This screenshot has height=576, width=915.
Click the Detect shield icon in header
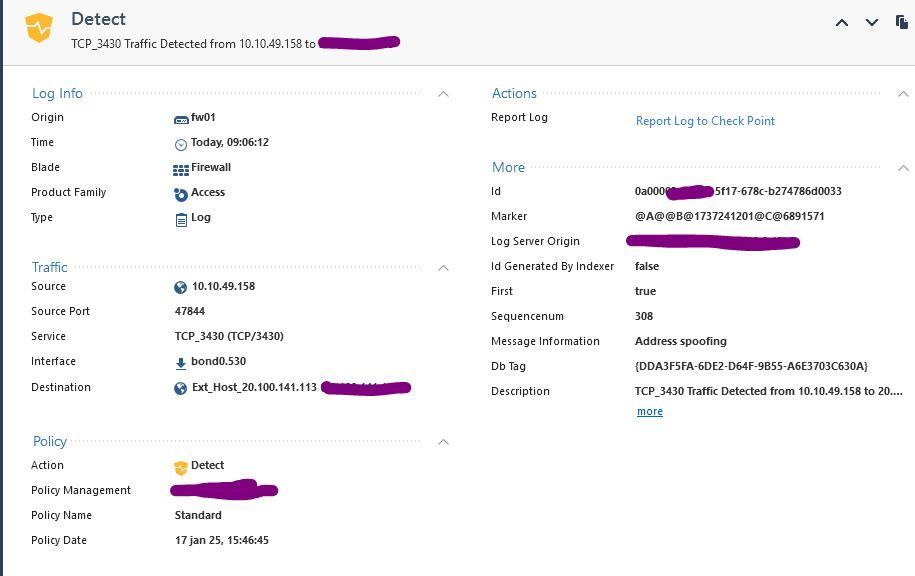[39, 28]
